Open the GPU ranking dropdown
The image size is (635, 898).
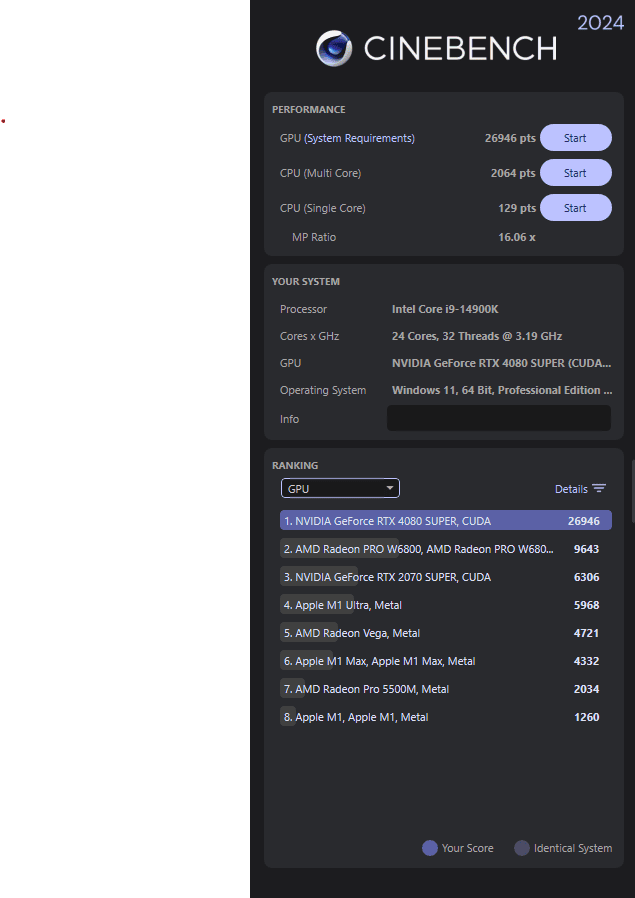tap(340, 489)
